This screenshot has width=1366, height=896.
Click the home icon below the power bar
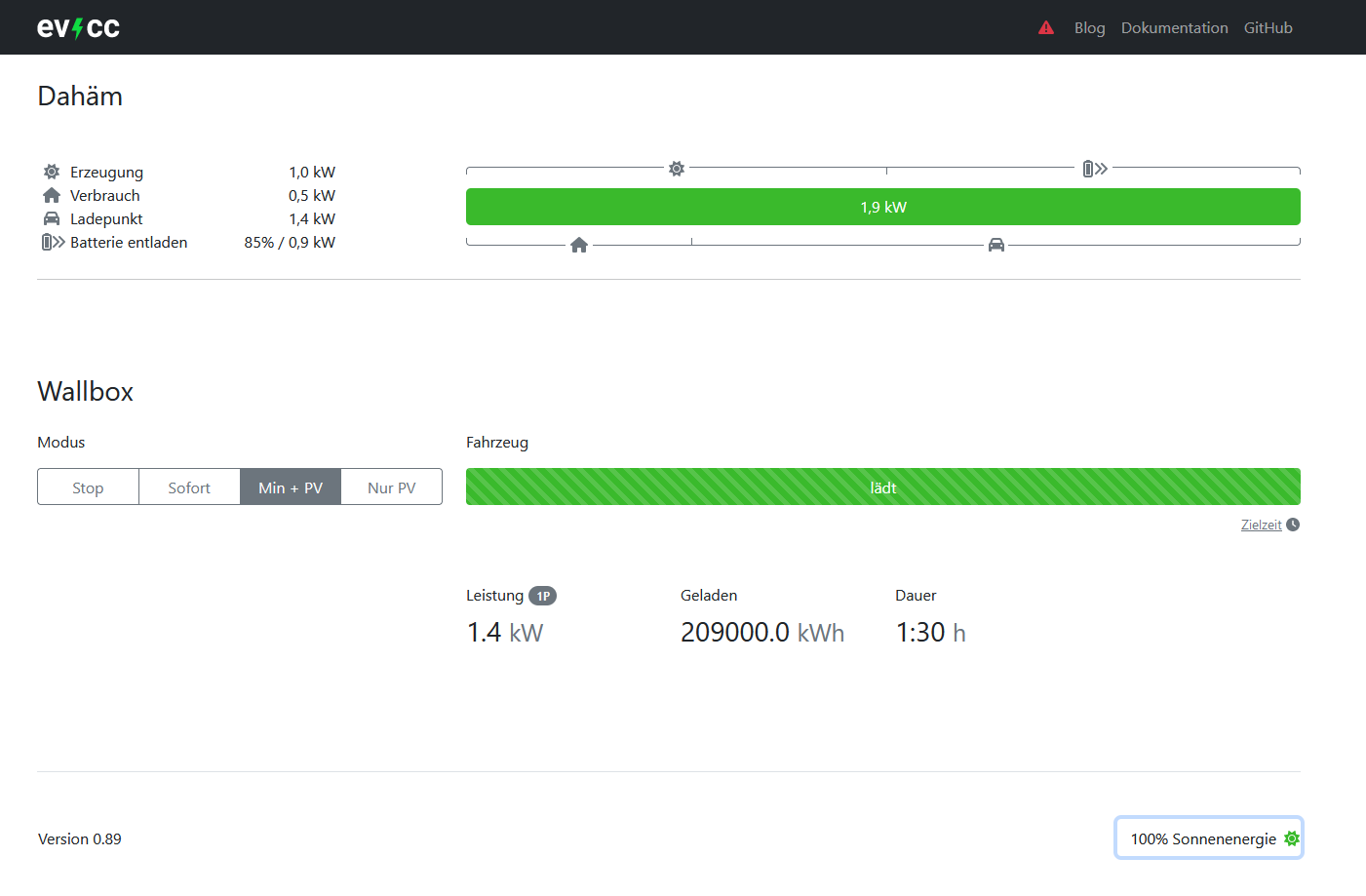coord(578,245)
